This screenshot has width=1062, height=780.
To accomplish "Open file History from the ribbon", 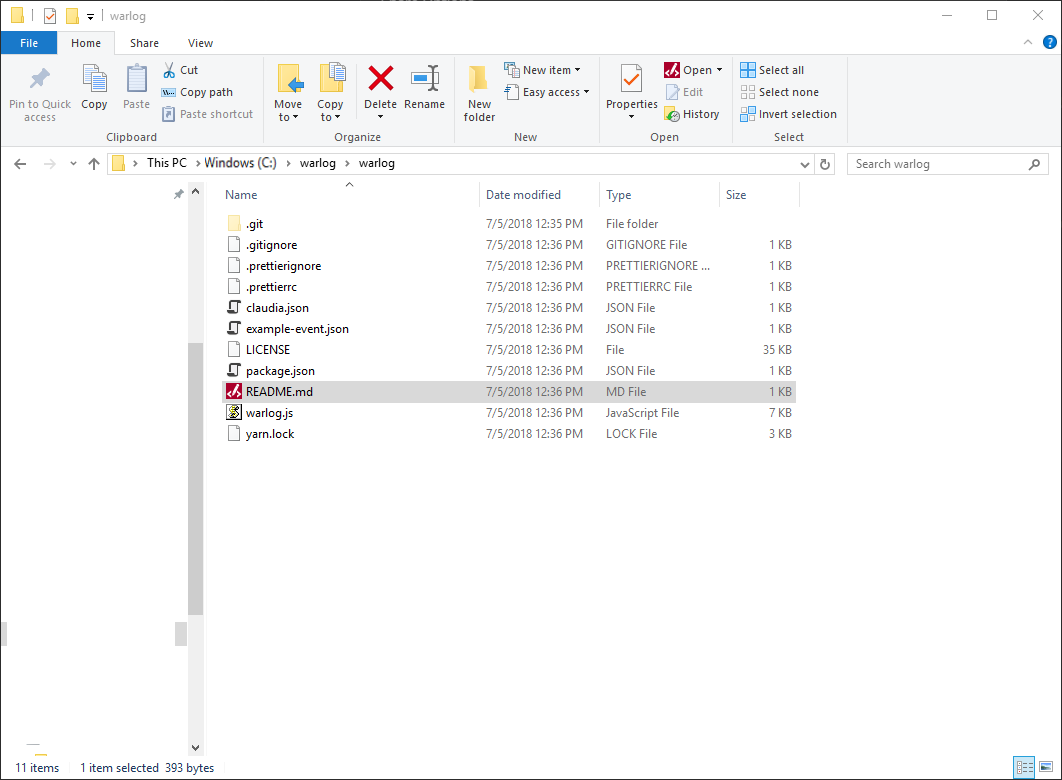I will [x=692, y=114].
